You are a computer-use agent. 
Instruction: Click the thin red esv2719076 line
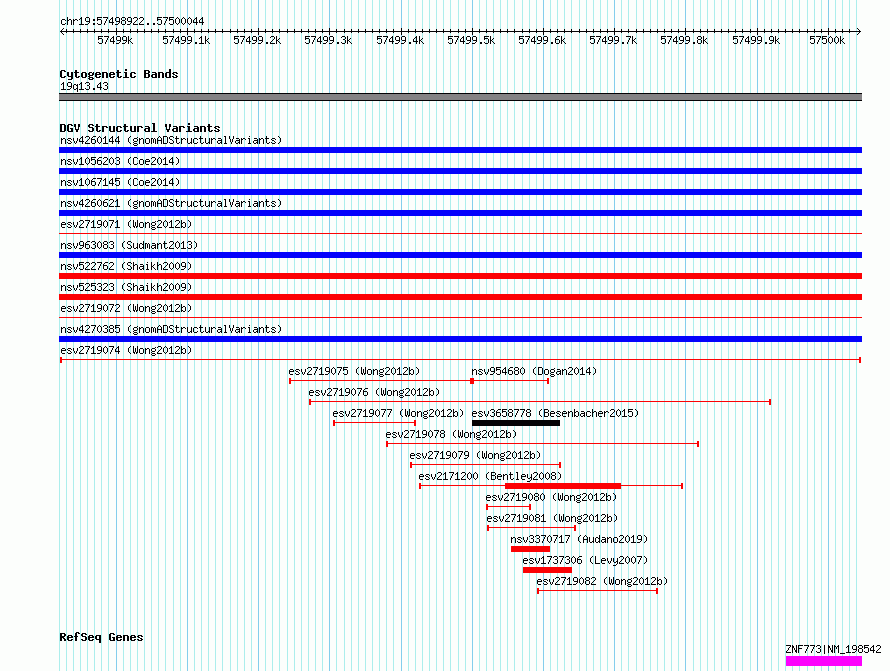click(x=540, y=402)
